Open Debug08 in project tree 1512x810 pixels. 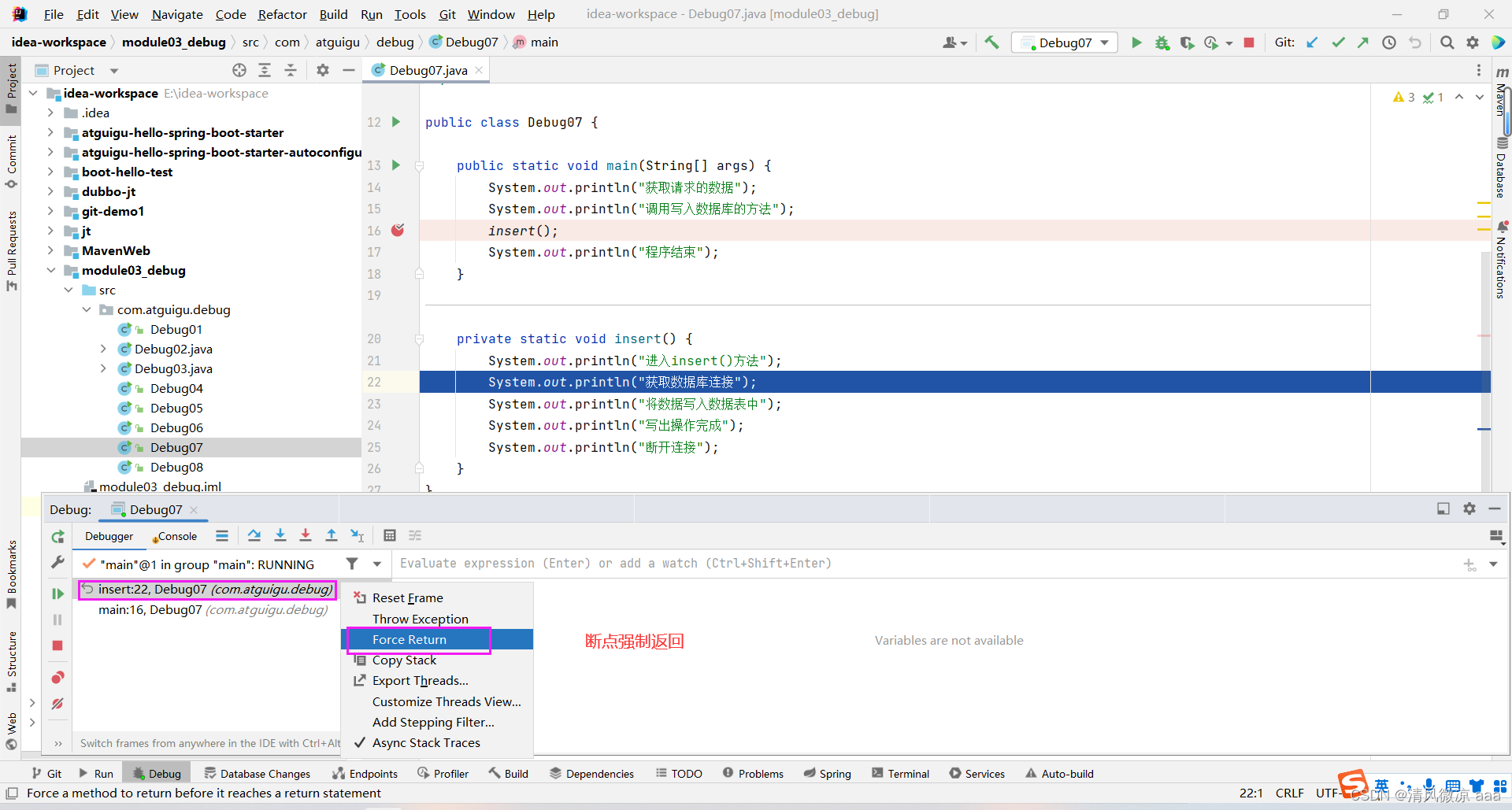pyautogui.click(x=176, y=467)
